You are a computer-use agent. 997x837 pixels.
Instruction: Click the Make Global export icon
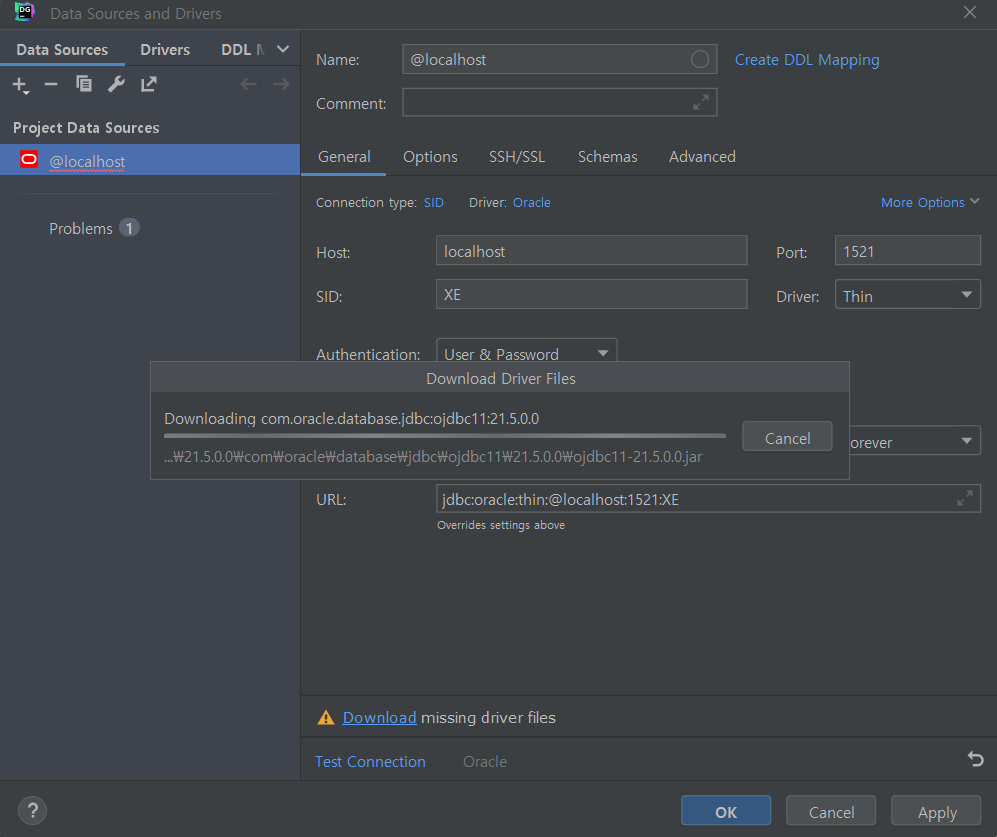point(149,84)
